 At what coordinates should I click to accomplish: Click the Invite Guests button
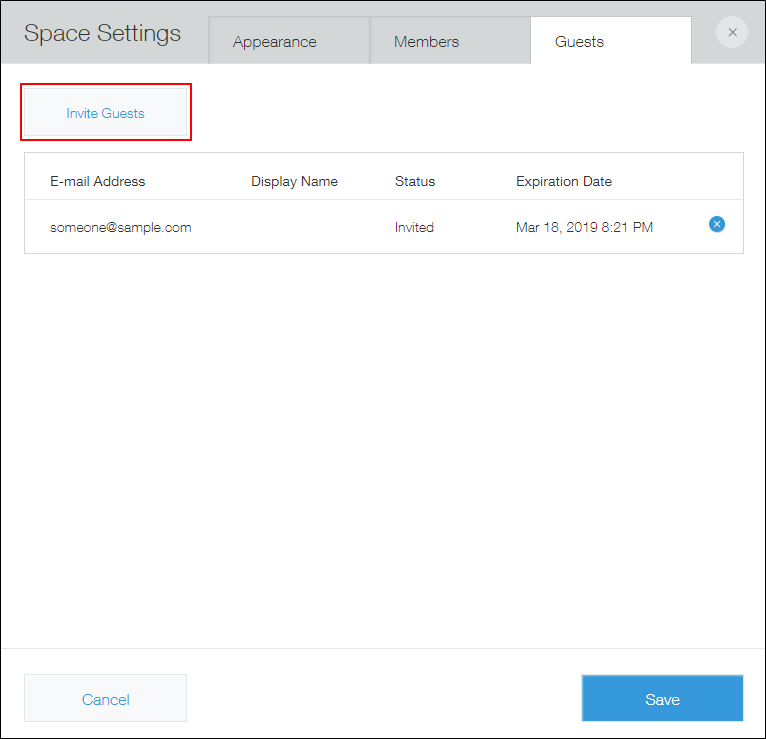pyautogui.click(x=106, y=113)
